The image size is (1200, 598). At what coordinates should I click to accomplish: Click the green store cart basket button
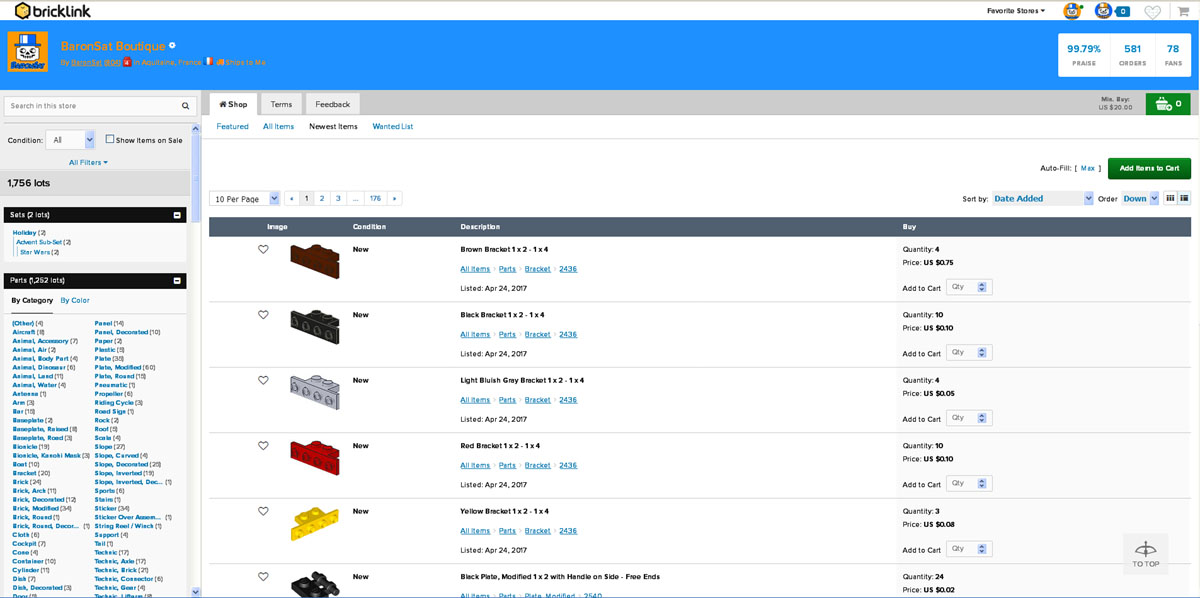(1167, 104)
